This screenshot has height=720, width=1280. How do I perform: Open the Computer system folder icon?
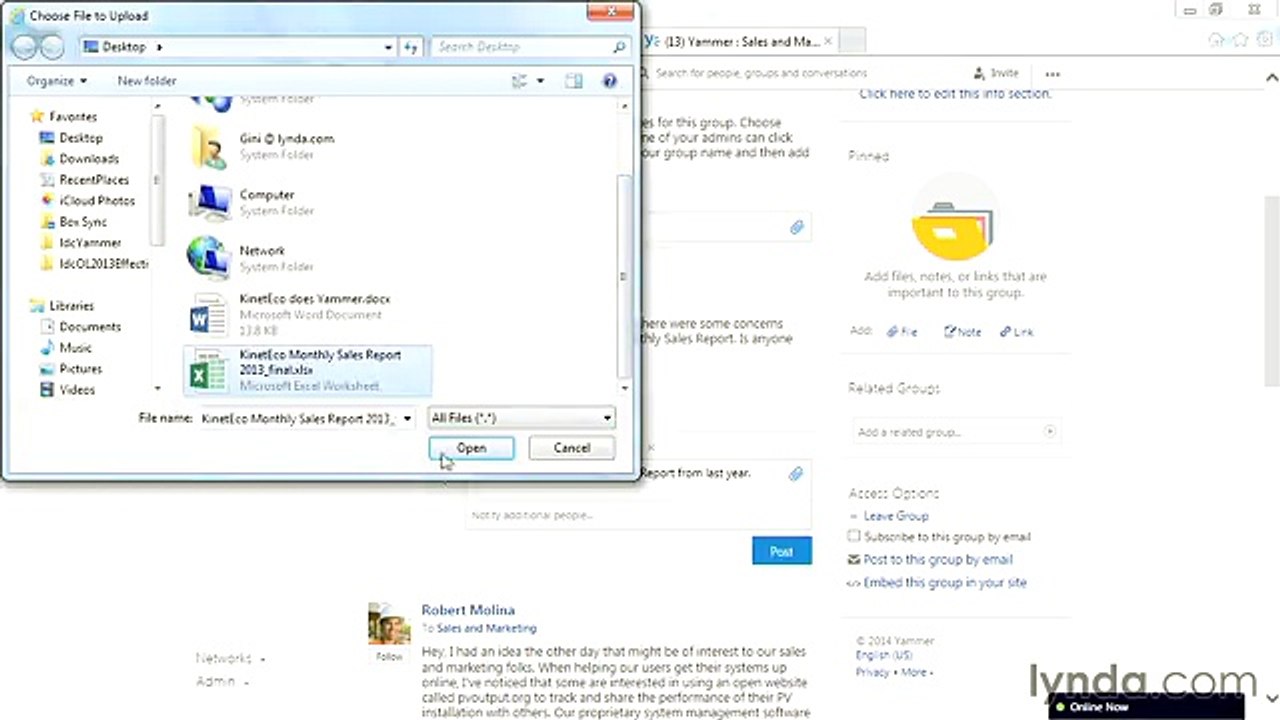click(x=209, y=202)
